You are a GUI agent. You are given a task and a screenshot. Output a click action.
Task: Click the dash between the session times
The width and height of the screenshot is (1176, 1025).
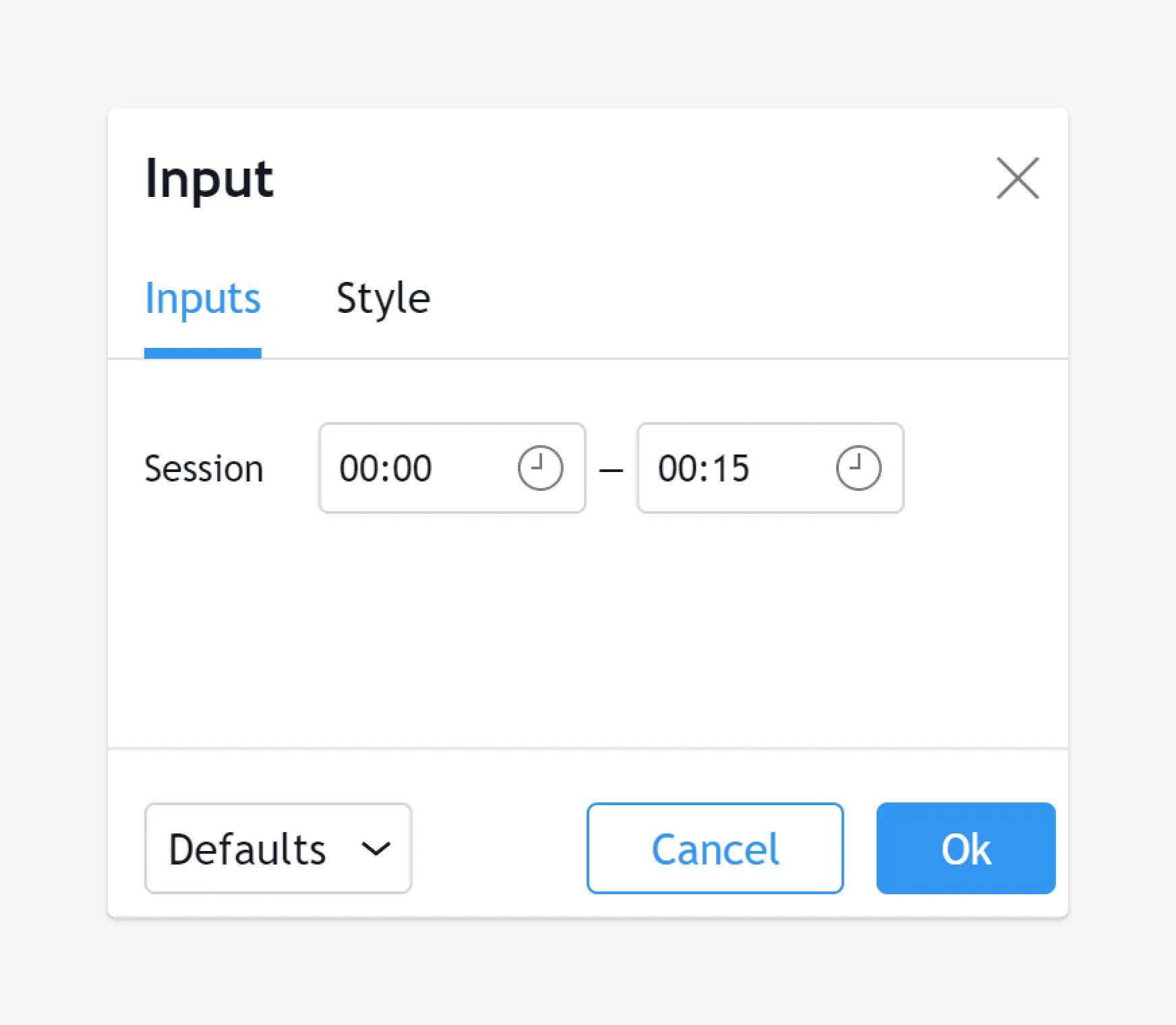tap(611, 469)
